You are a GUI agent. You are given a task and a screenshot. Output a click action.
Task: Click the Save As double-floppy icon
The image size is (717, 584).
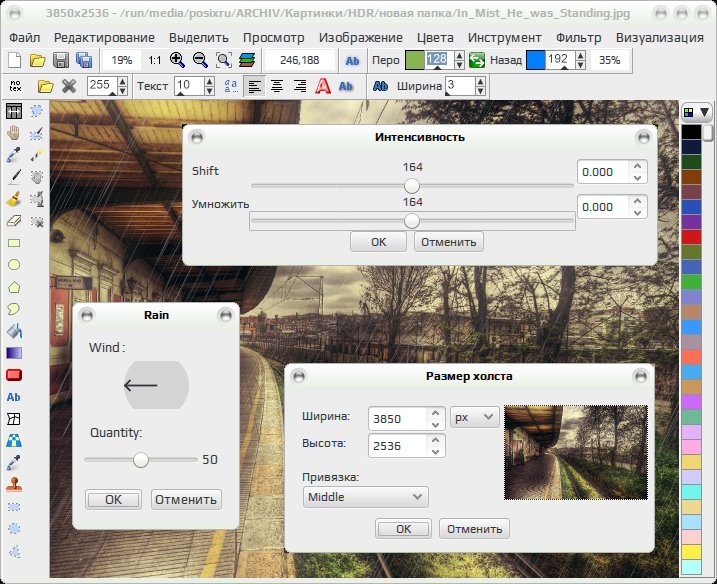(x=84, y=60)
